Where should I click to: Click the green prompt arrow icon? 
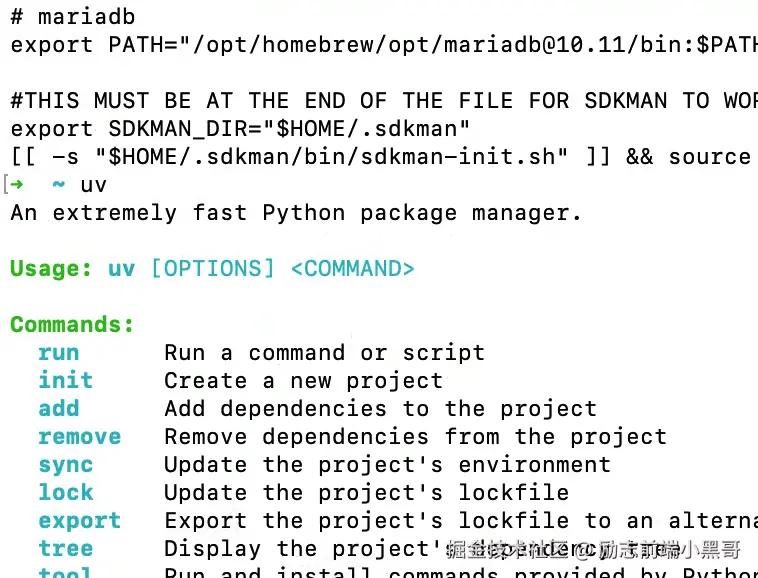18,185
